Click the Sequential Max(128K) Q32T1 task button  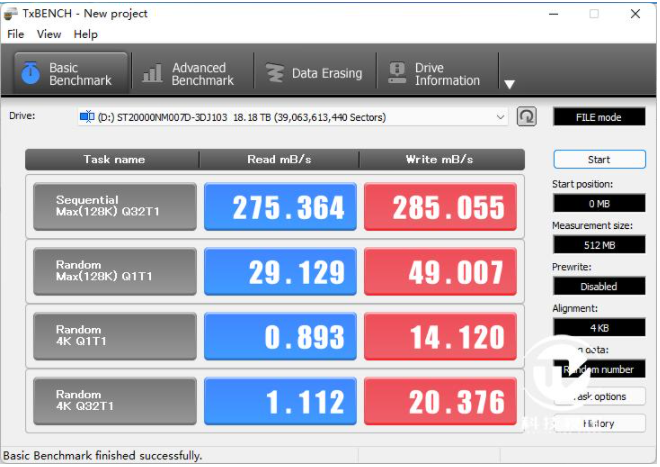(x=114, y=207)
